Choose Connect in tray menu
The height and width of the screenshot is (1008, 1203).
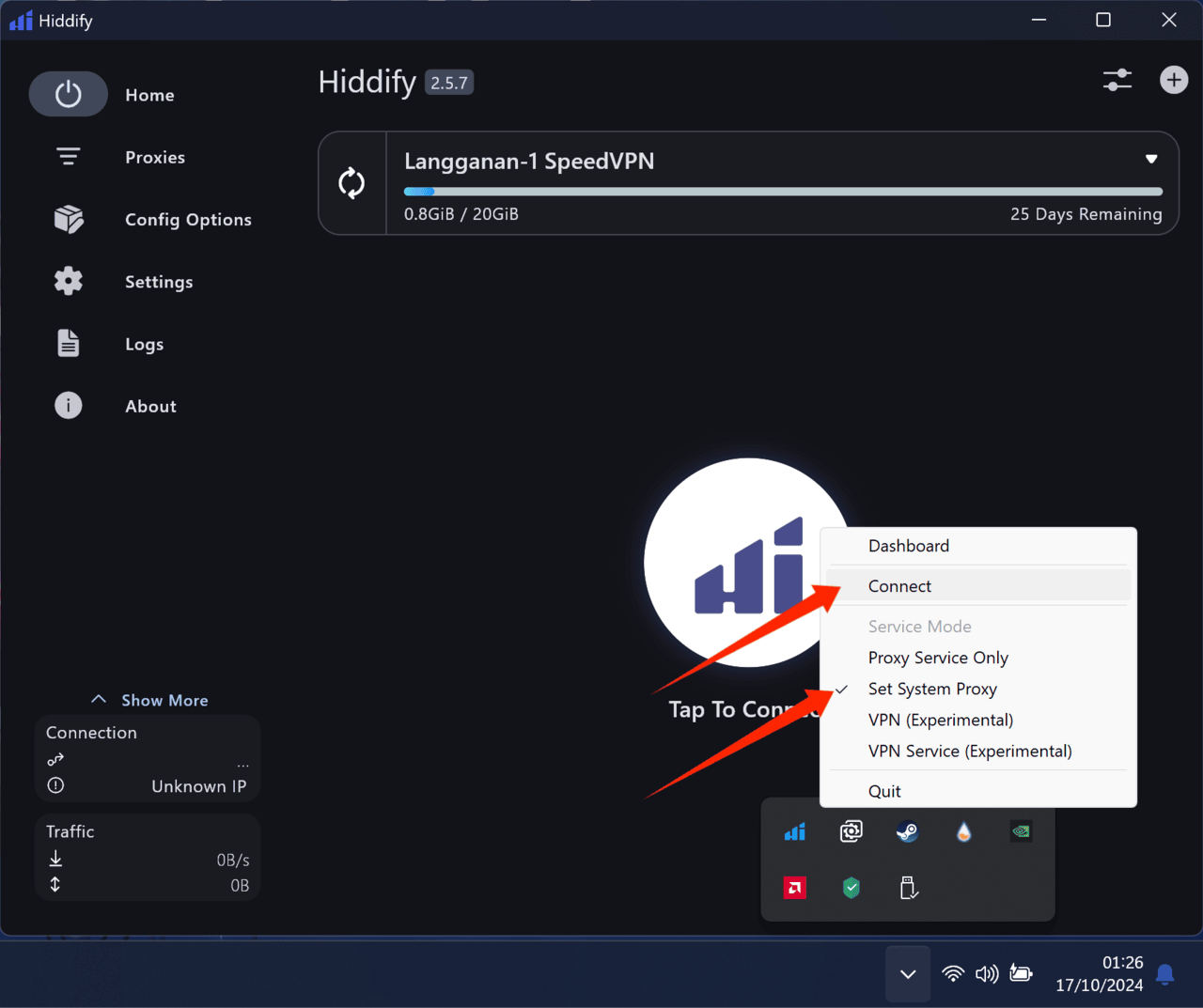point(978,586)
